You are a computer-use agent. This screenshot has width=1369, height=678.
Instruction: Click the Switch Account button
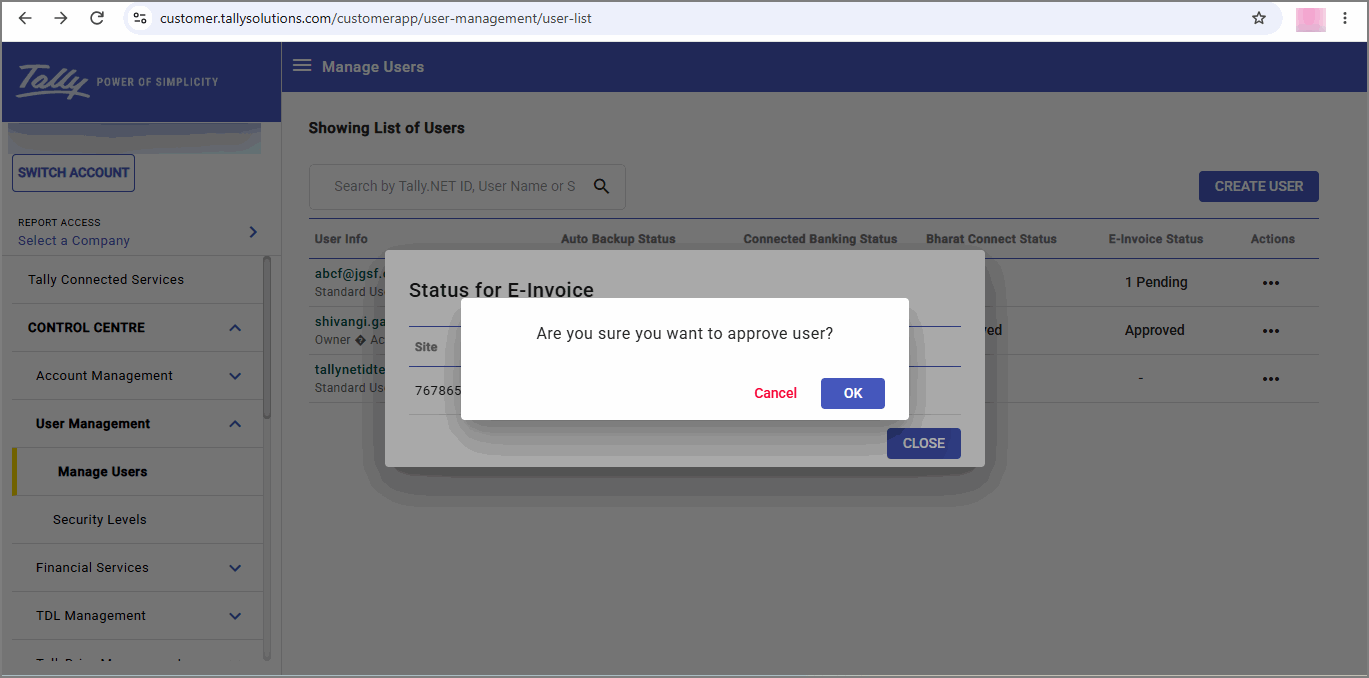point(73,173)
